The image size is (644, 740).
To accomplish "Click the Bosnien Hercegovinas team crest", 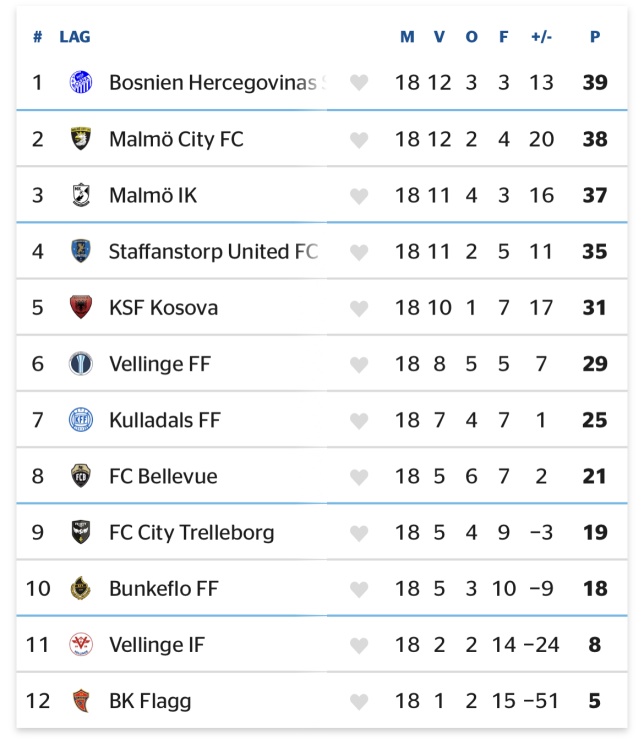I will [81, 82].
